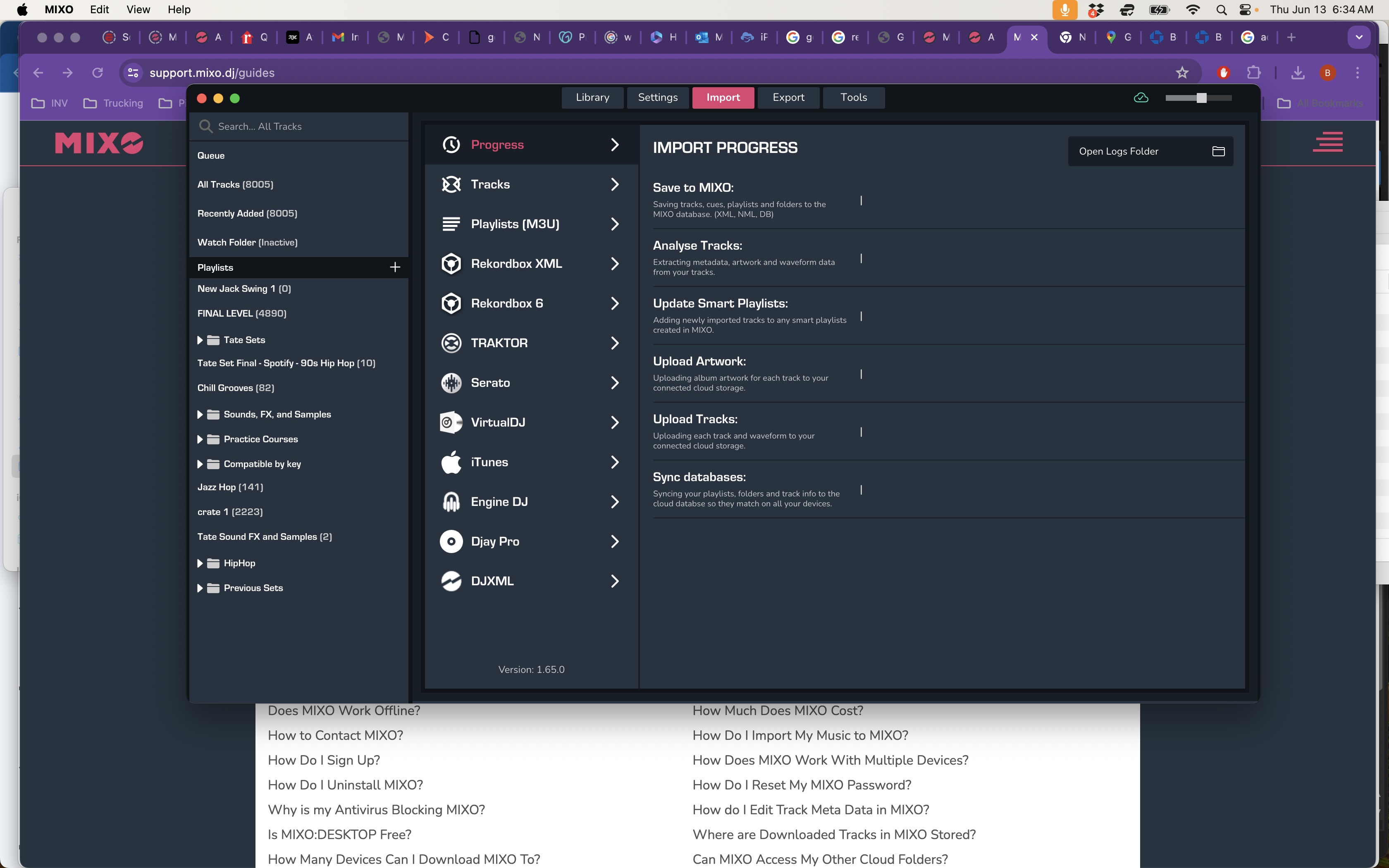Screen dimensions: 1389x868
Task: Click the plus icon beside Playlists
Action: pos(395,267)
